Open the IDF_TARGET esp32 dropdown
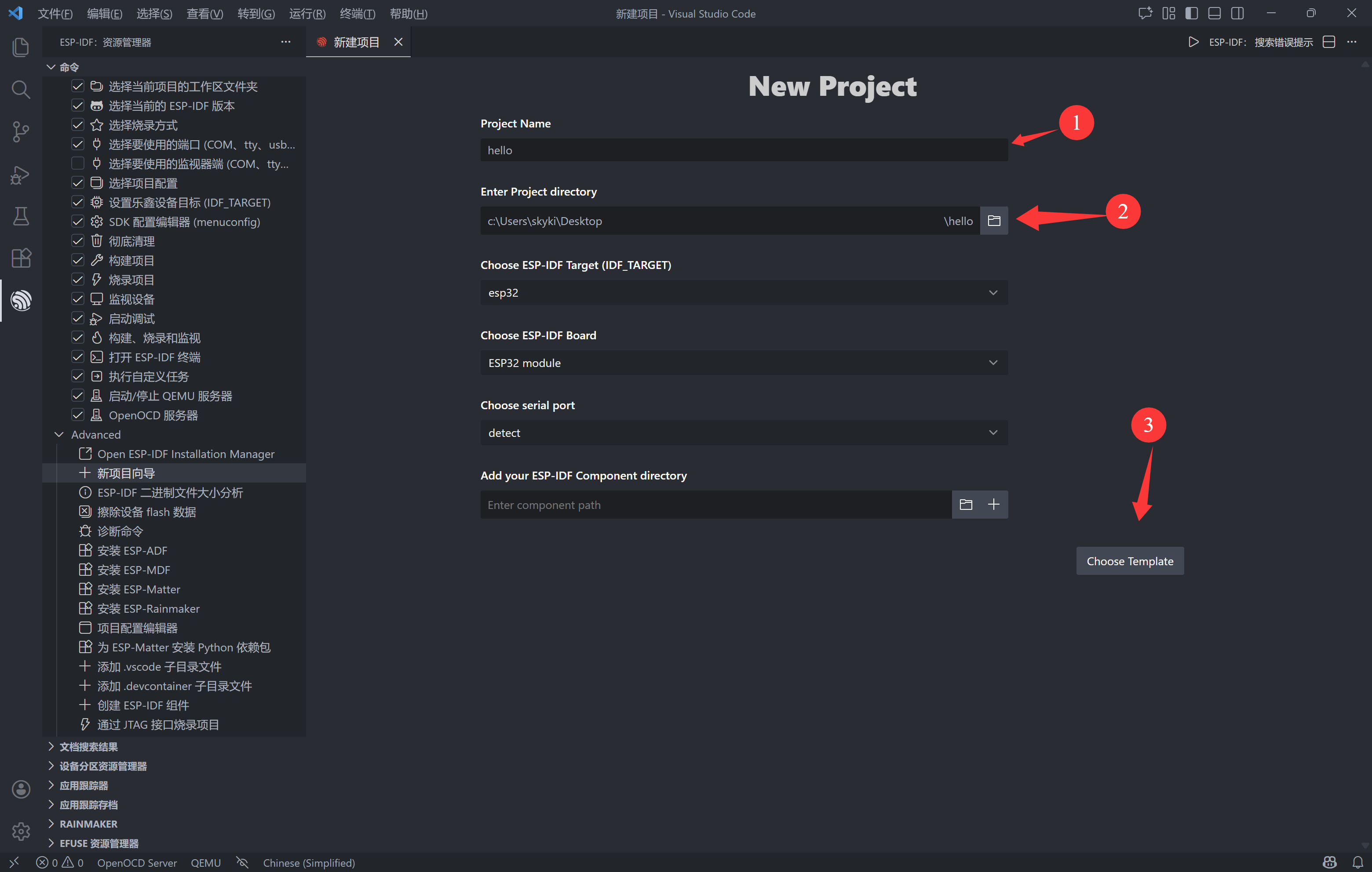This screenshot has width=1372, height=872. 744,292
